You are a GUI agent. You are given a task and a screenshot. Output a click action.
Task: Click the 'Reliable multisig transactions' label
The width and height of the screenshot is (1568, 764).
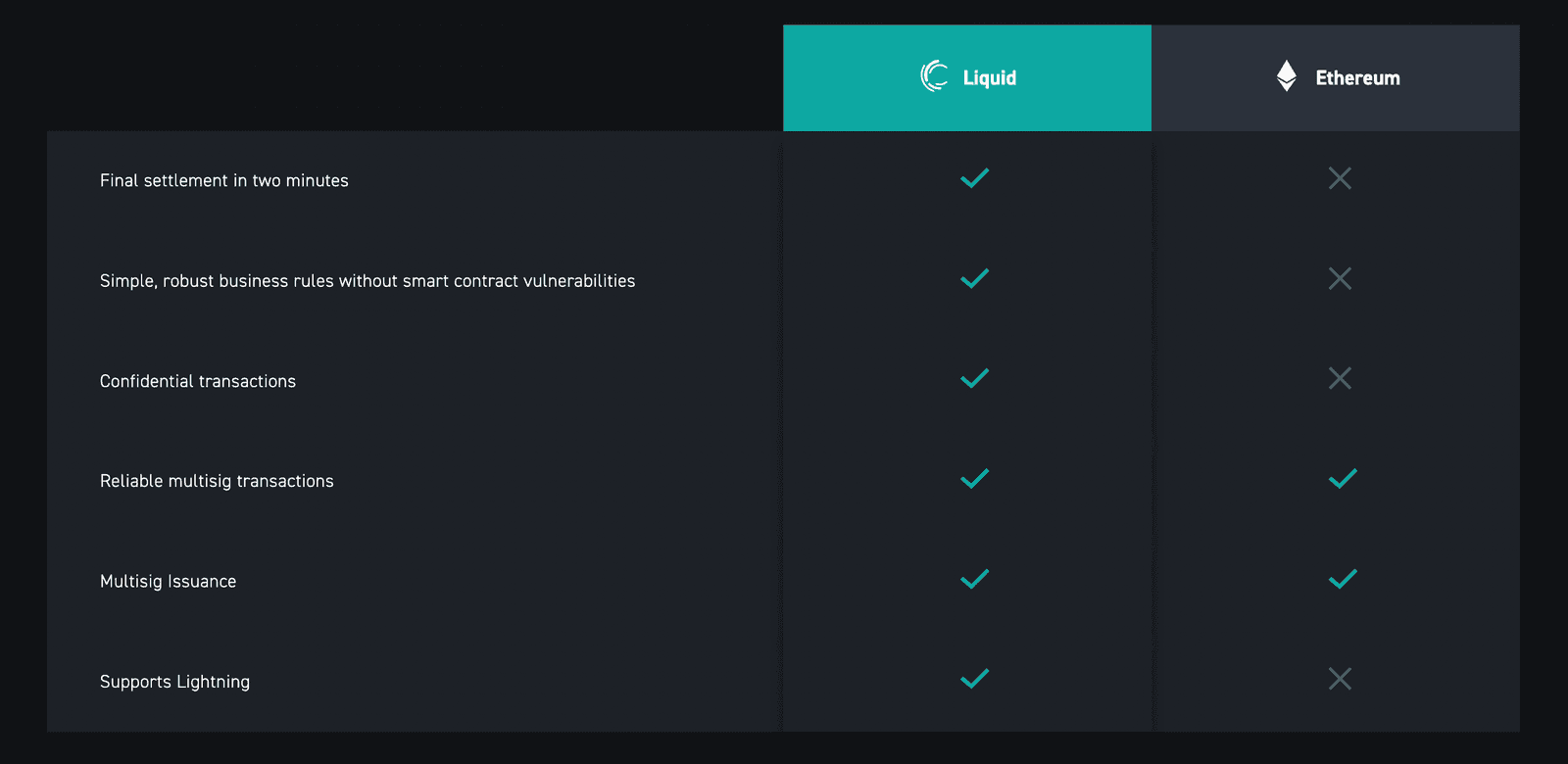[x=217, y=481]
